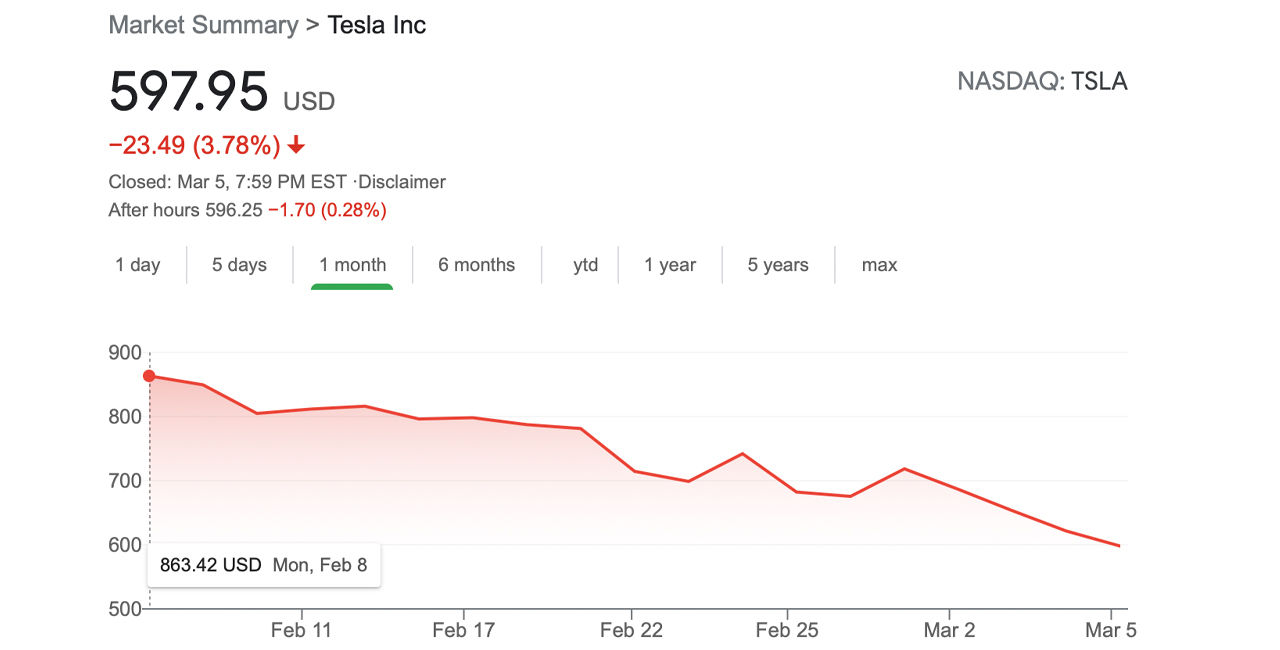Show the ytd price range

click(x=585, y=265)
